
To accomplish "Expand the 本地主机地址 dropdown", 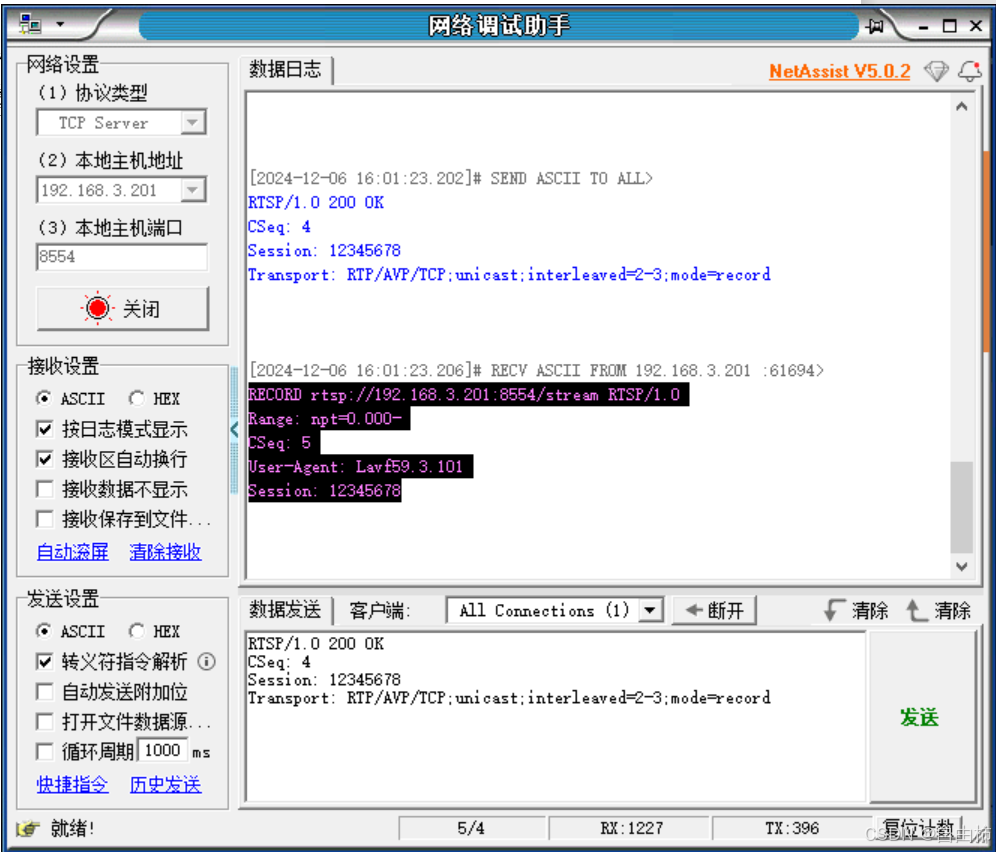I will [192, 189].
